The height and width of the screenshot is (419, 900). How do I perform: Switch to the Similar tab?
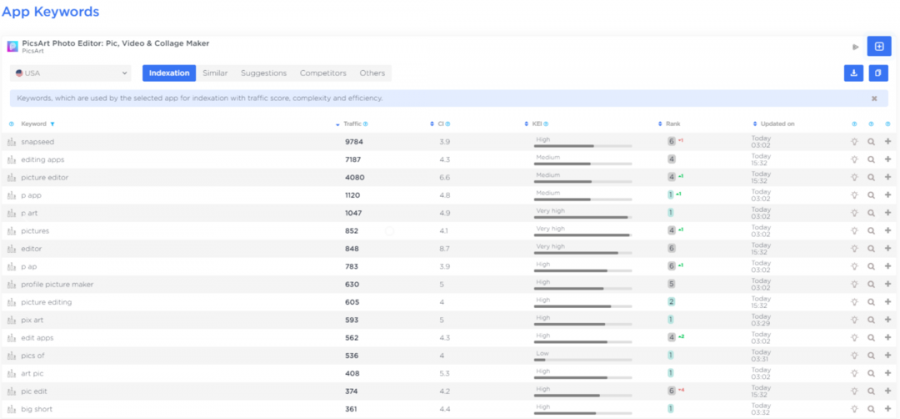coord(215,73)
